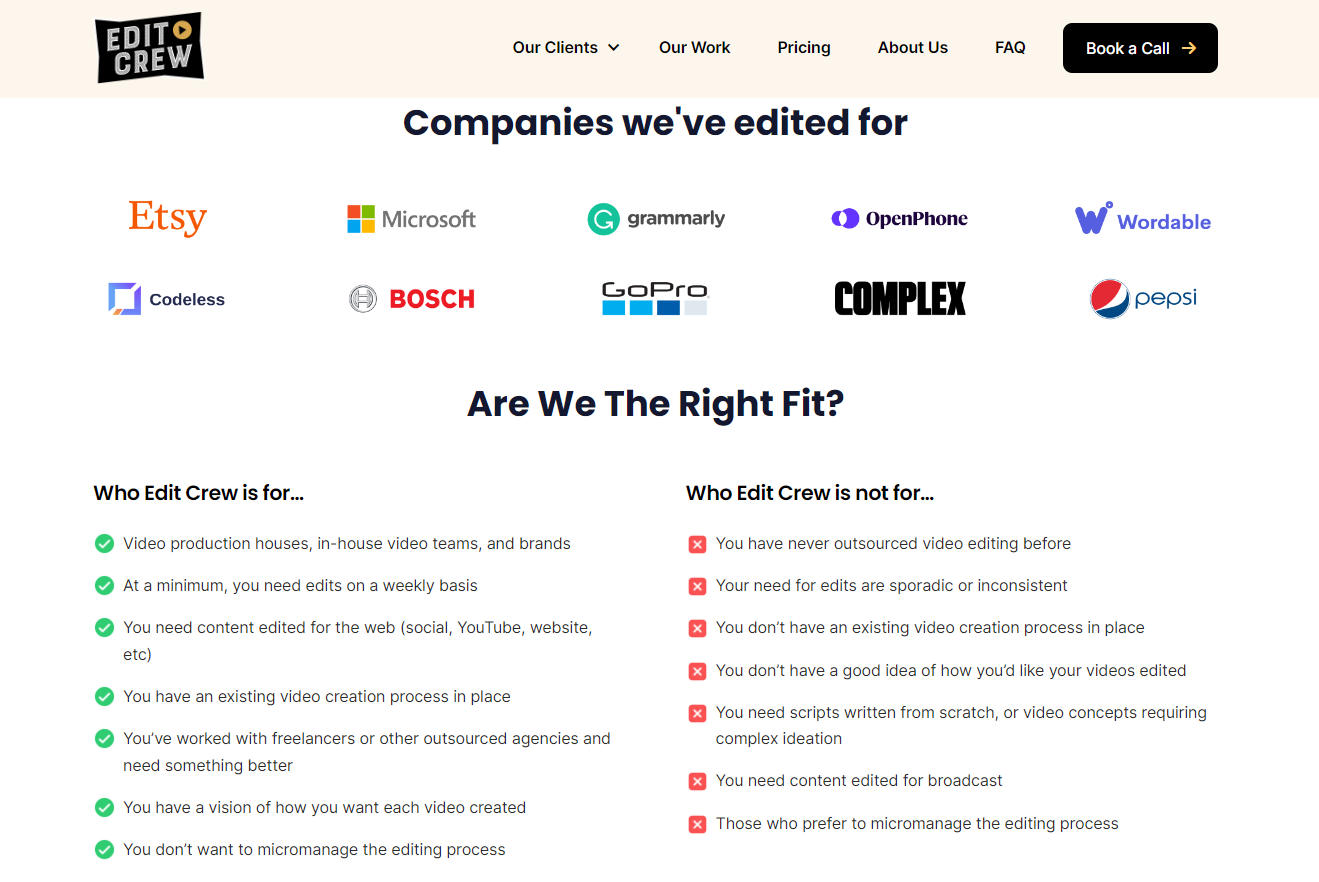Click the Edit Crew logo

[x=150, y=47]
